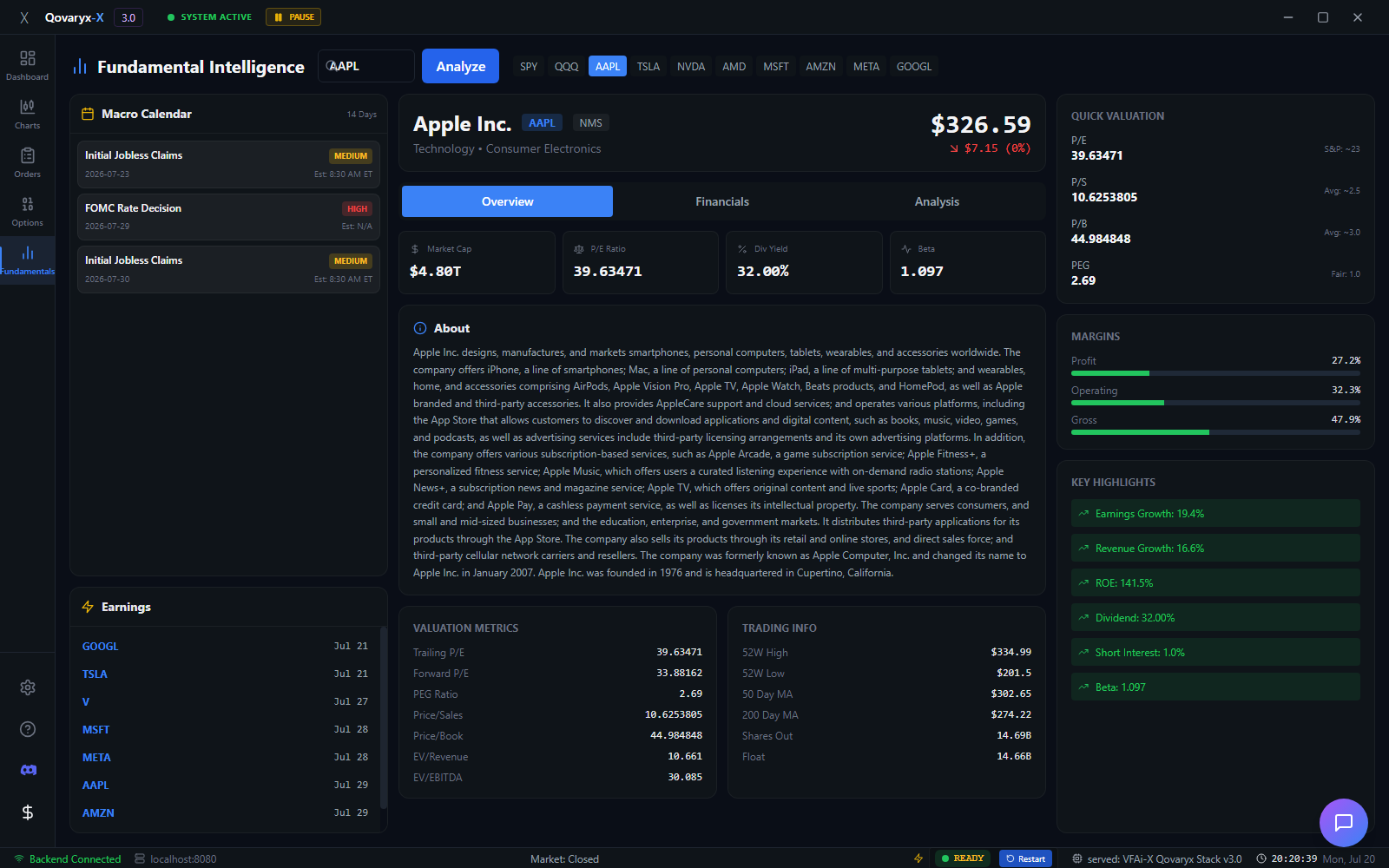Screen dimensions: 1389x868
Task: Select the NVDA ticker chip
Action: [691, 67]
